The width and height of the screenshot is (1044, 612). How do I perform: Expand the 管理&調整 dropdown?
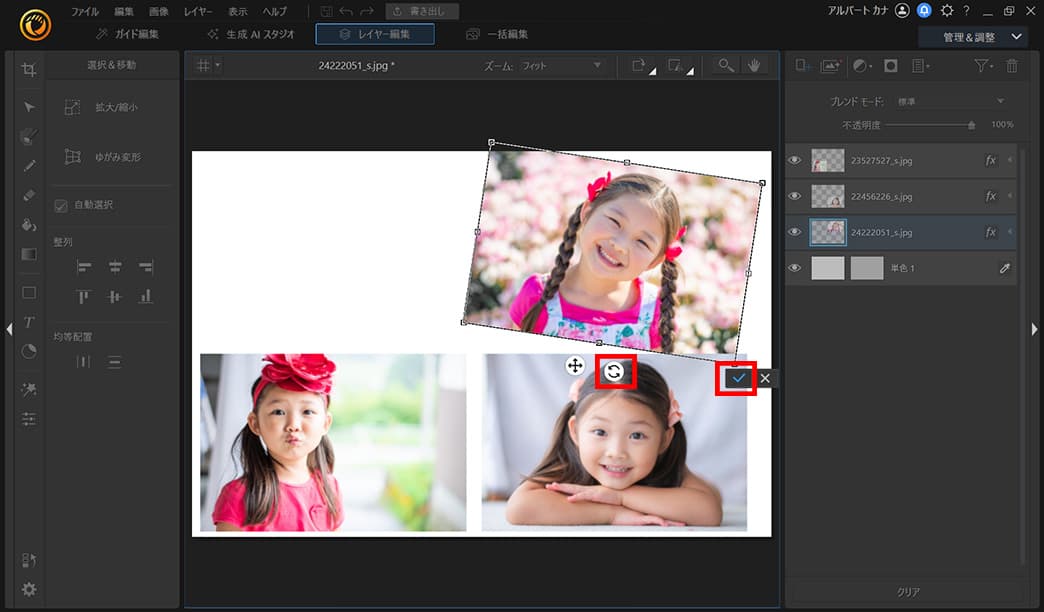coord(970,36)
